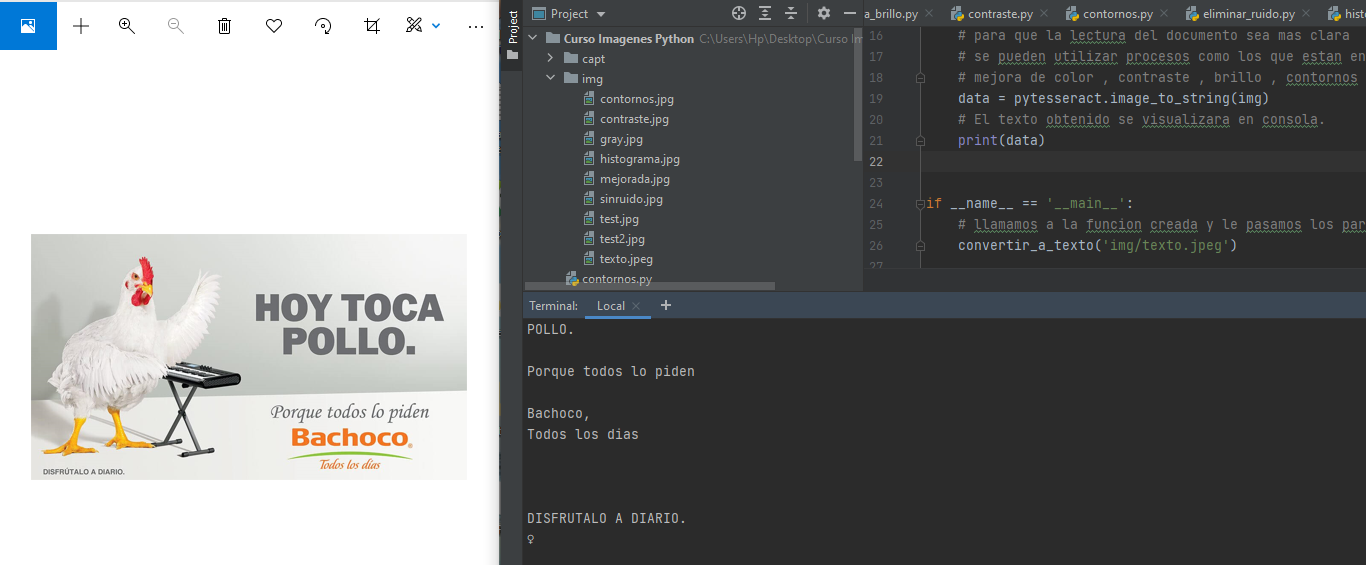1366x565 pixels.
Task: Delete the photo with trash icon
Action: click(225, 26)
